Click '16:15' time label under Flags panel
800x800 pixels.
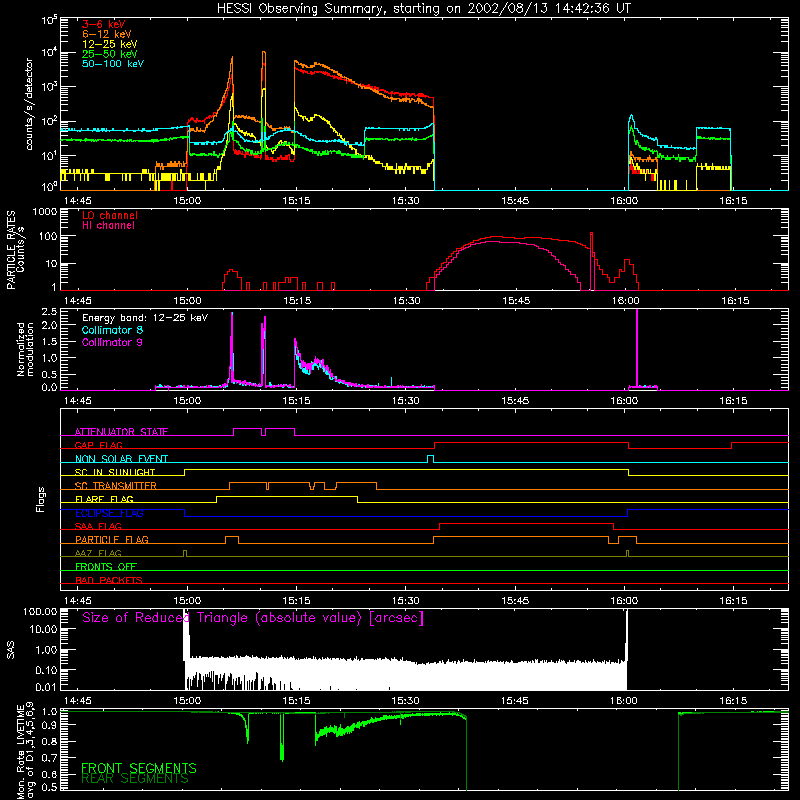734,601
